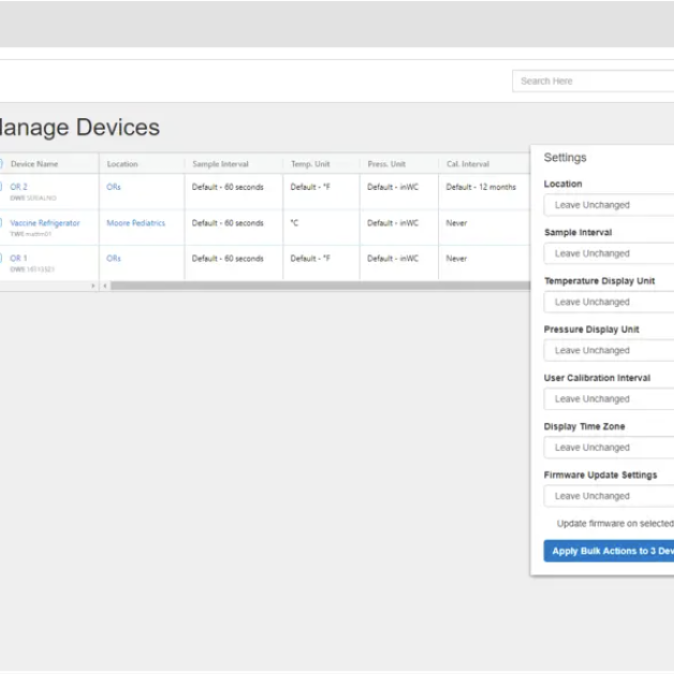Open the Firmware Update Settings dropdown

pos(608,496)
